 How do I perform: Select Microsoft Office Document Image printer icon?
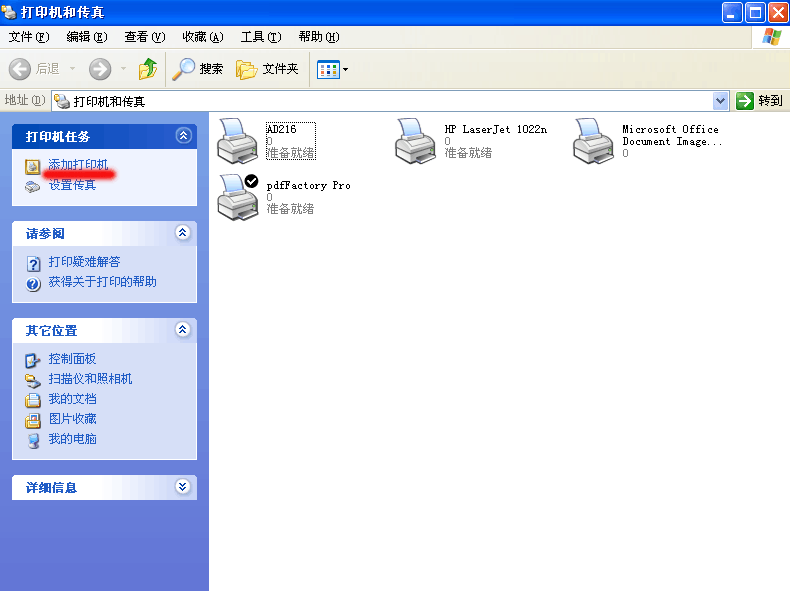pyautogui.click(x=594, y=141)
